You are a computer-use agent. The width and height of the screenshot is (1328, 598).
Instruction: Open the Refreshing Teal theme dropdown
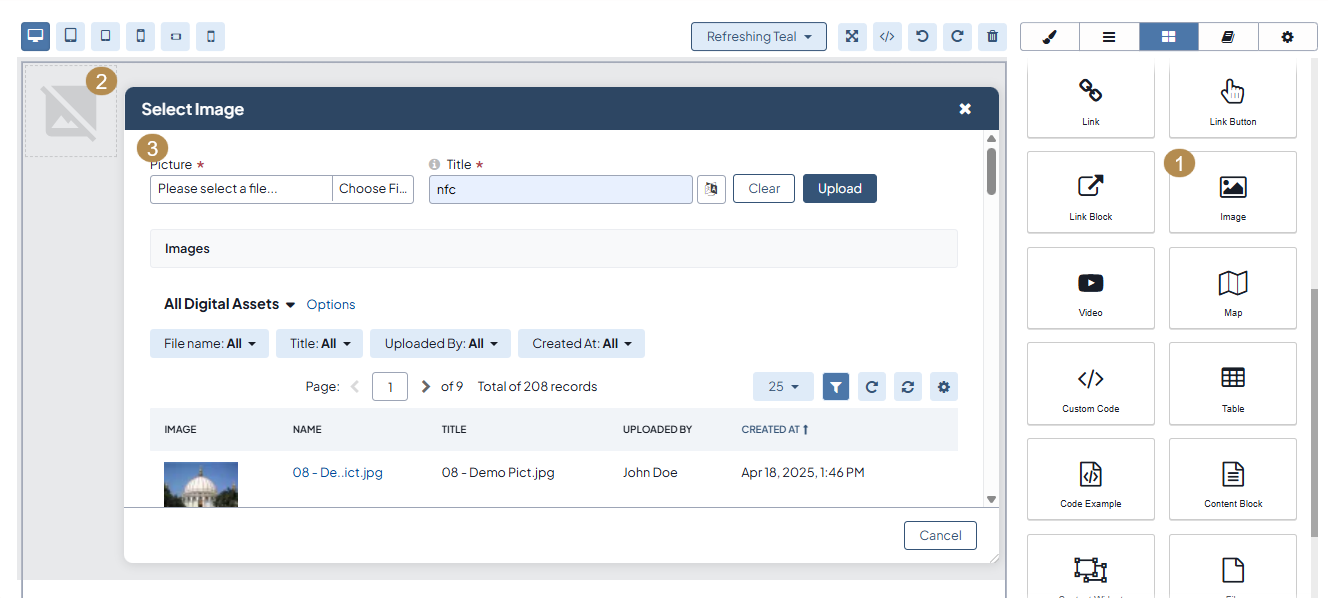pos(759,36)
